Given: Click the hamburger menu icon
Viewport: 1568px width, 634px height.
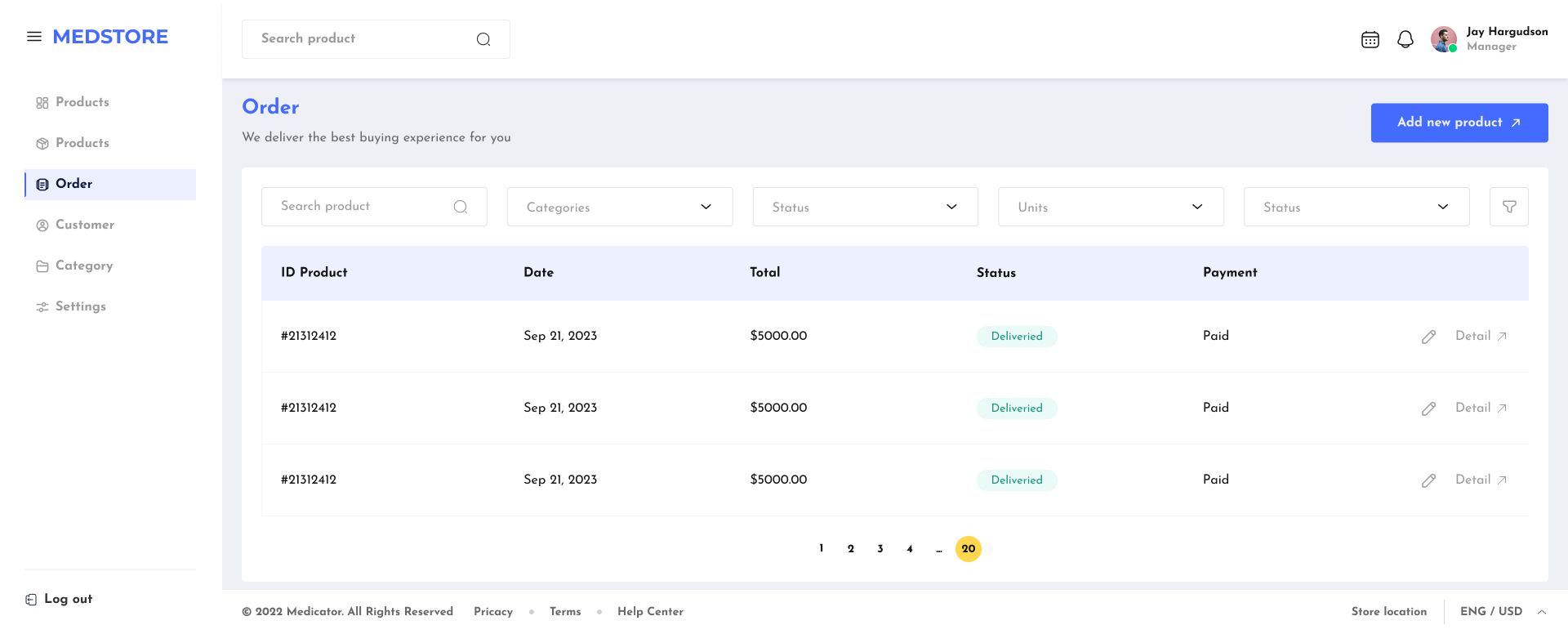Looking at the screenshot, I should pyautogui.click(x=34, y=37).
